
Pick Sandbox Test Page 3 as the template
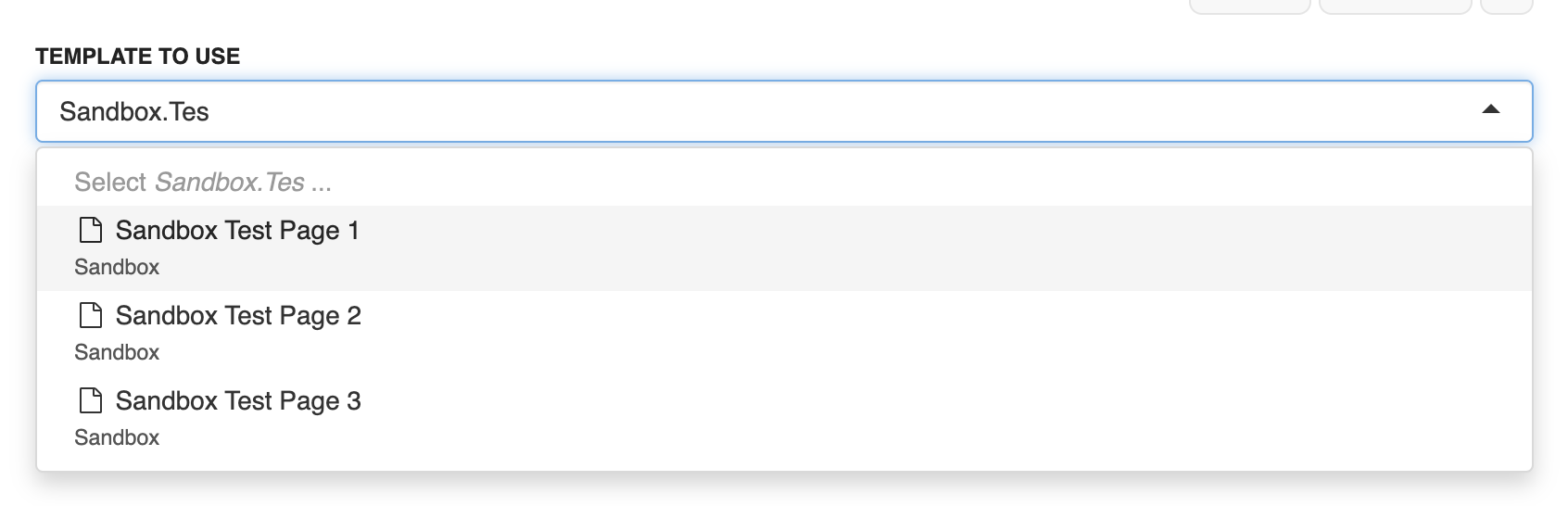click(x=784, y=419)
